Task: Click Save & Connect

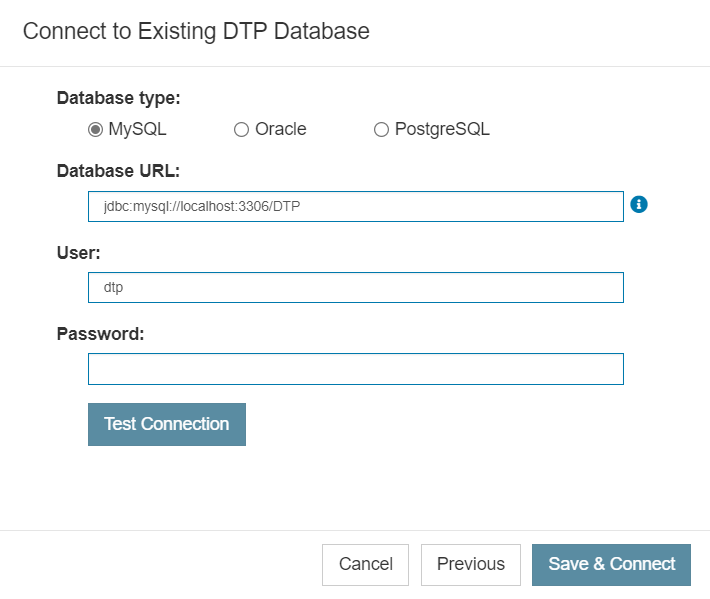Action: [x=611, y=565]
